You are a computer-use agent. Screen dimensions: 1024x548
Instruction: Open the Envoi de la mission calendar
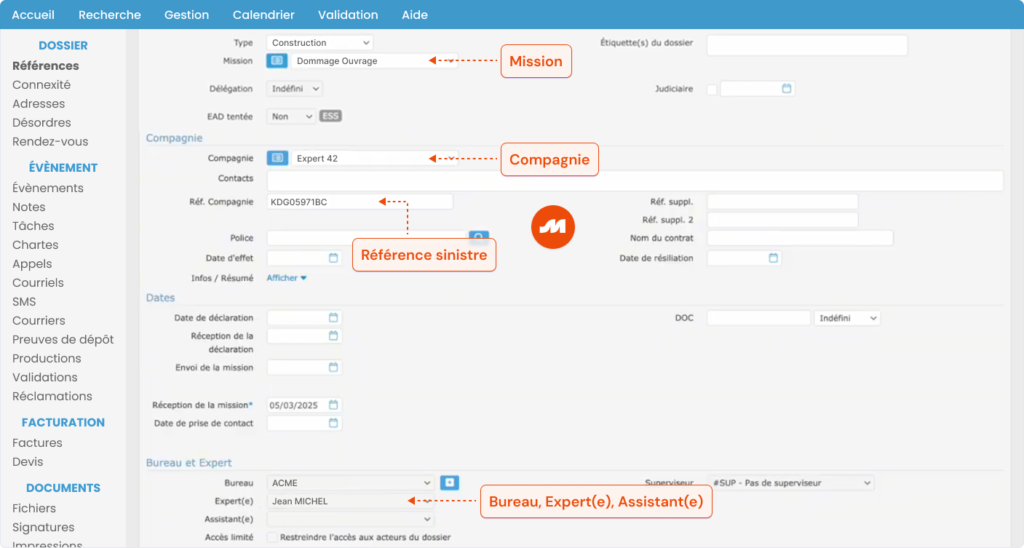click(333, 367)
